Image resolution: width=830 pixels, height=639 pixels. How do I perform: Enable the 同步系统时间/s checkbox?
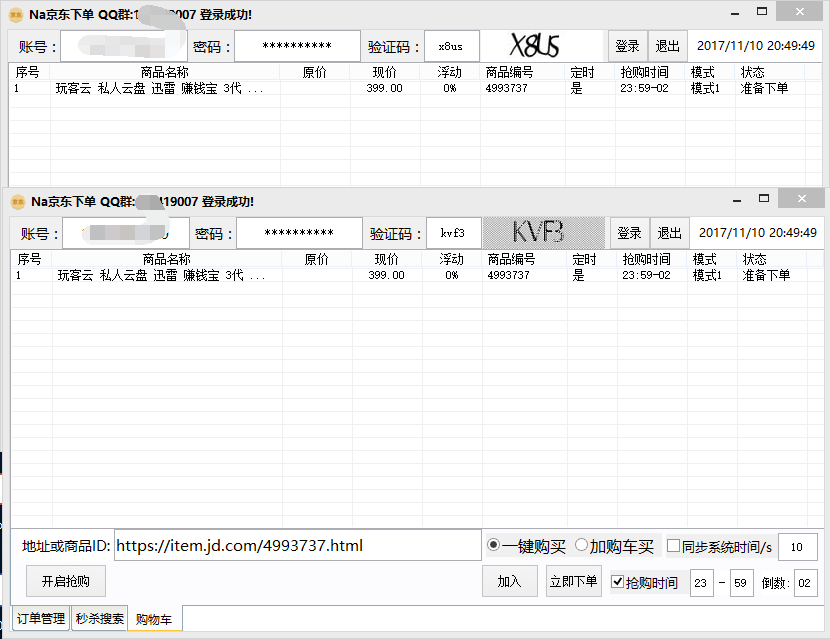coord(673,545)
